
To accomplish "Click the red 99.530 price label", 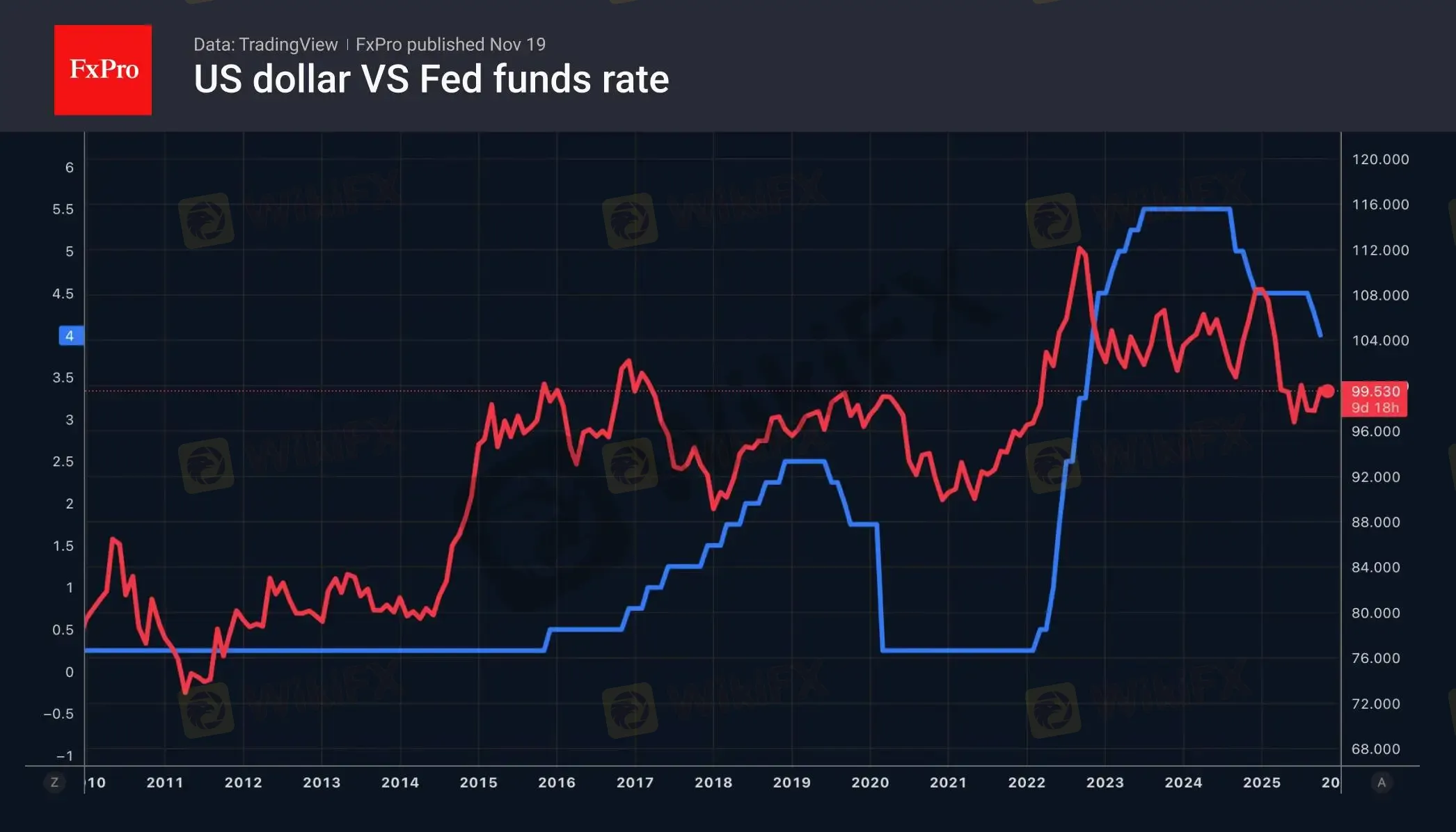I will pos(1375,392).
